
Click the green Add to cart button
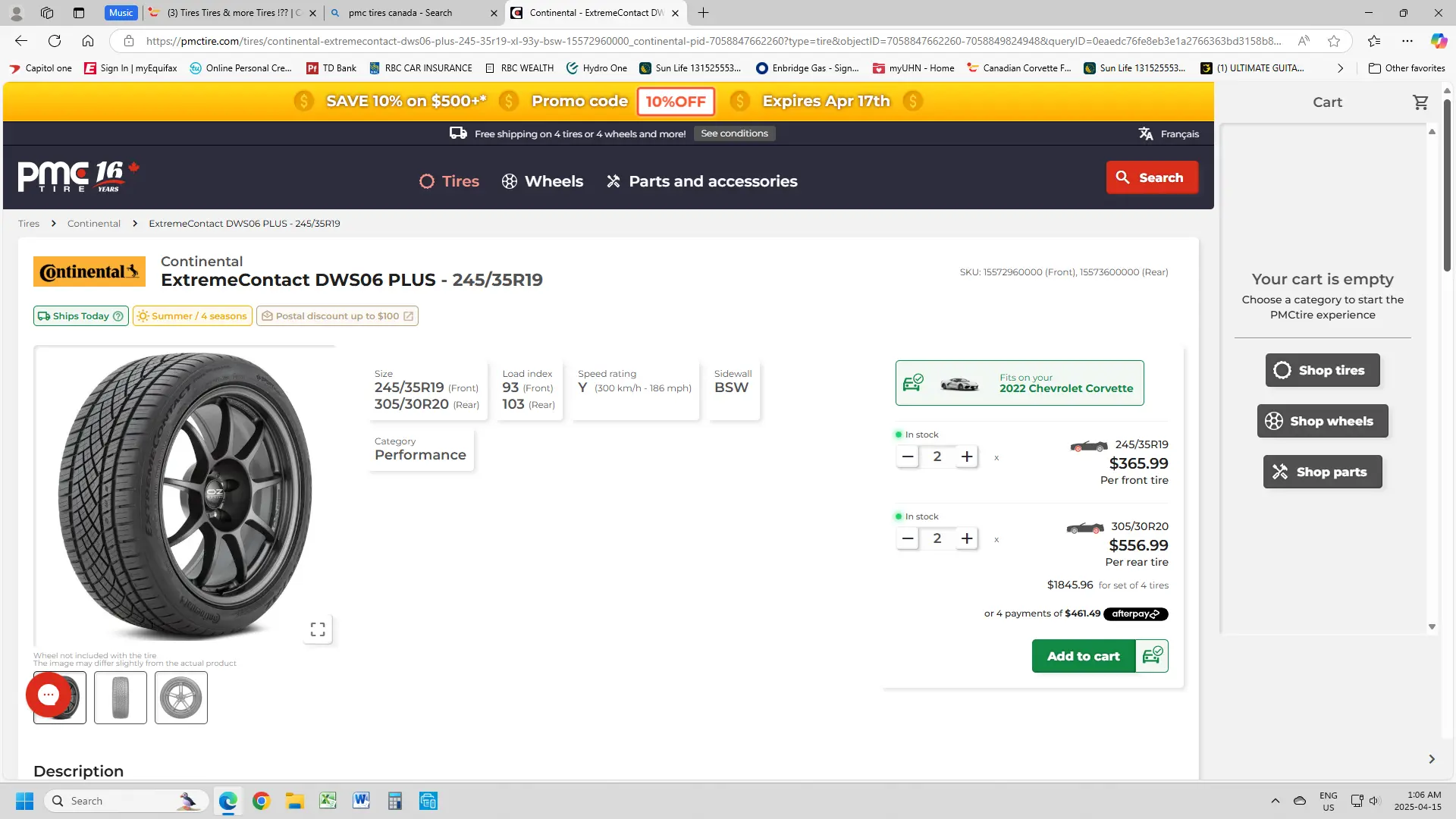[x=1083, y=656]
